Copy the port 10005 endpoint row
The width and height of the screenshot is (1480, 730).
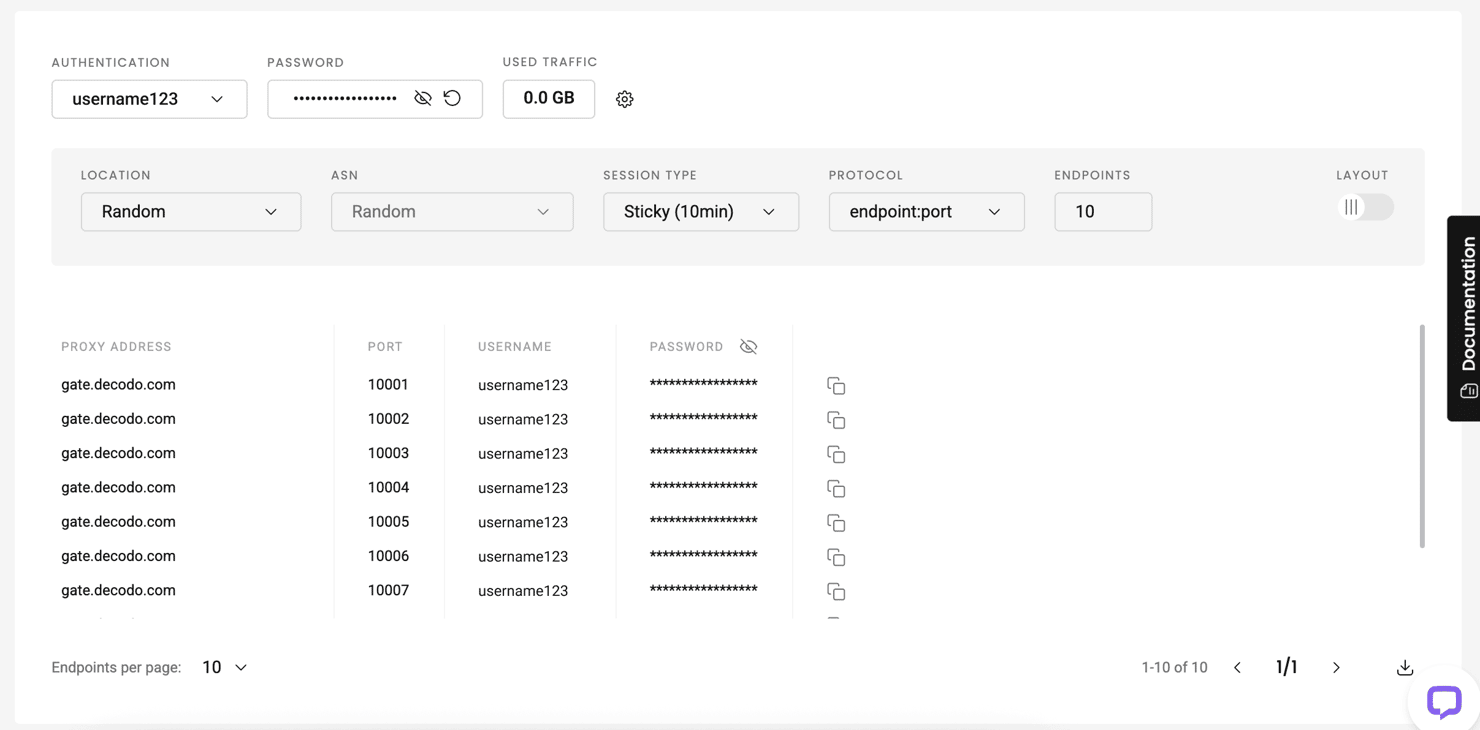click(836, 523)
